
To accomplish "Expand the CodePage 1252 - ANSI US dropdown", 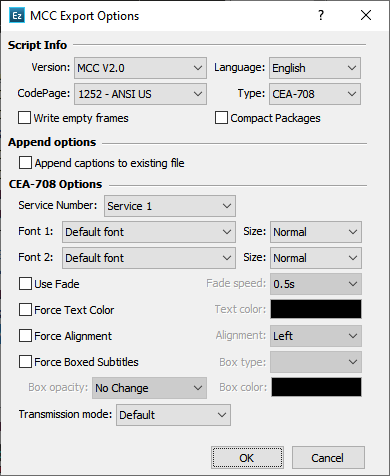I will 140,94.
